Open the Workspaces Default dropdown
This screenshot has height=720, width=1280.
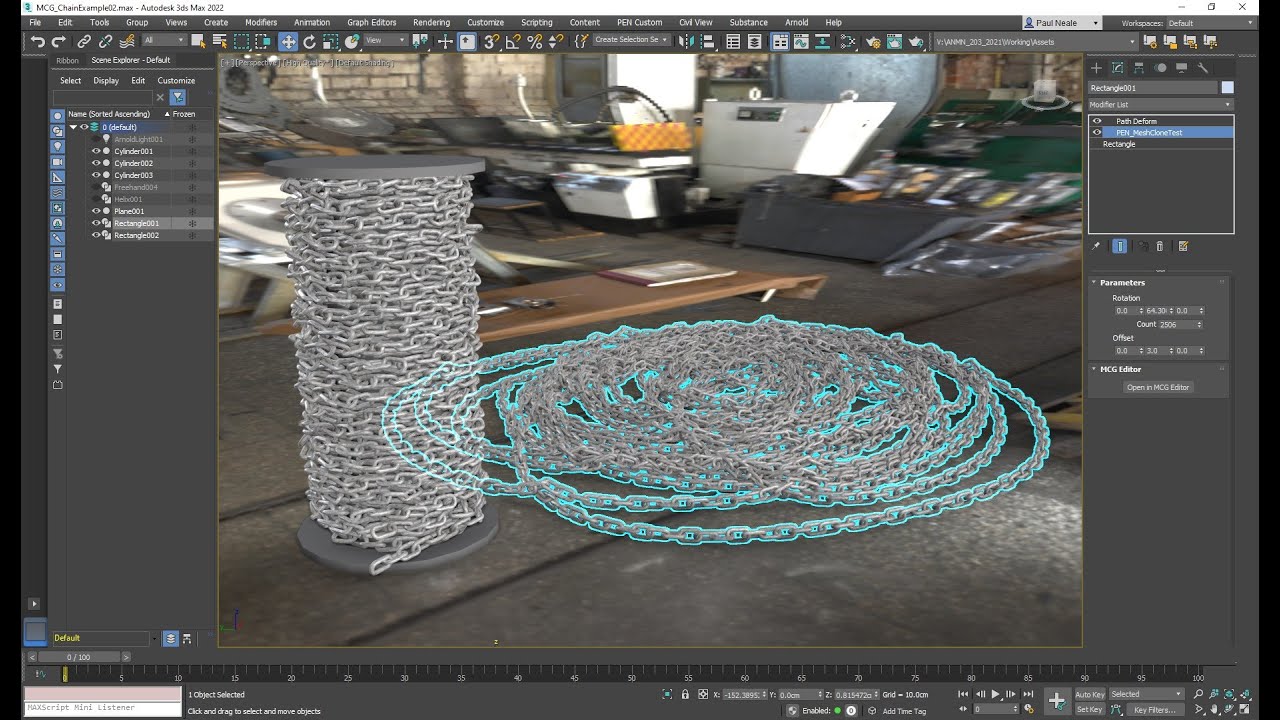point(1211,23)
